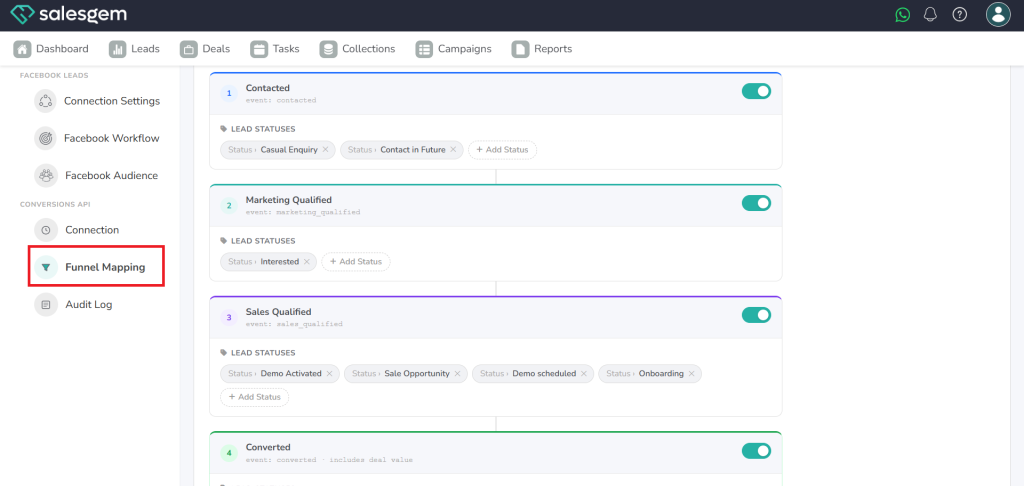Add Status to Contacted stage

point(502,150)
